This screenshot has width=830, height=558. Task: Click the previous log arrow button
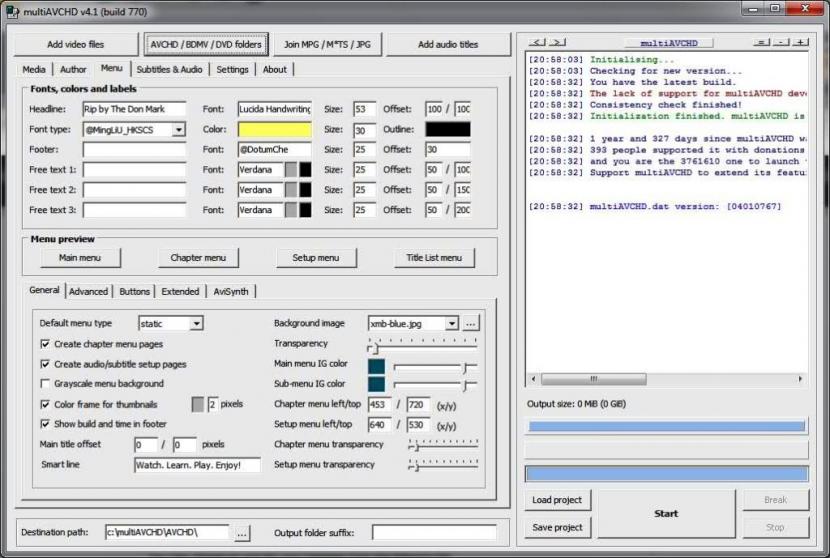pos(537,43)
